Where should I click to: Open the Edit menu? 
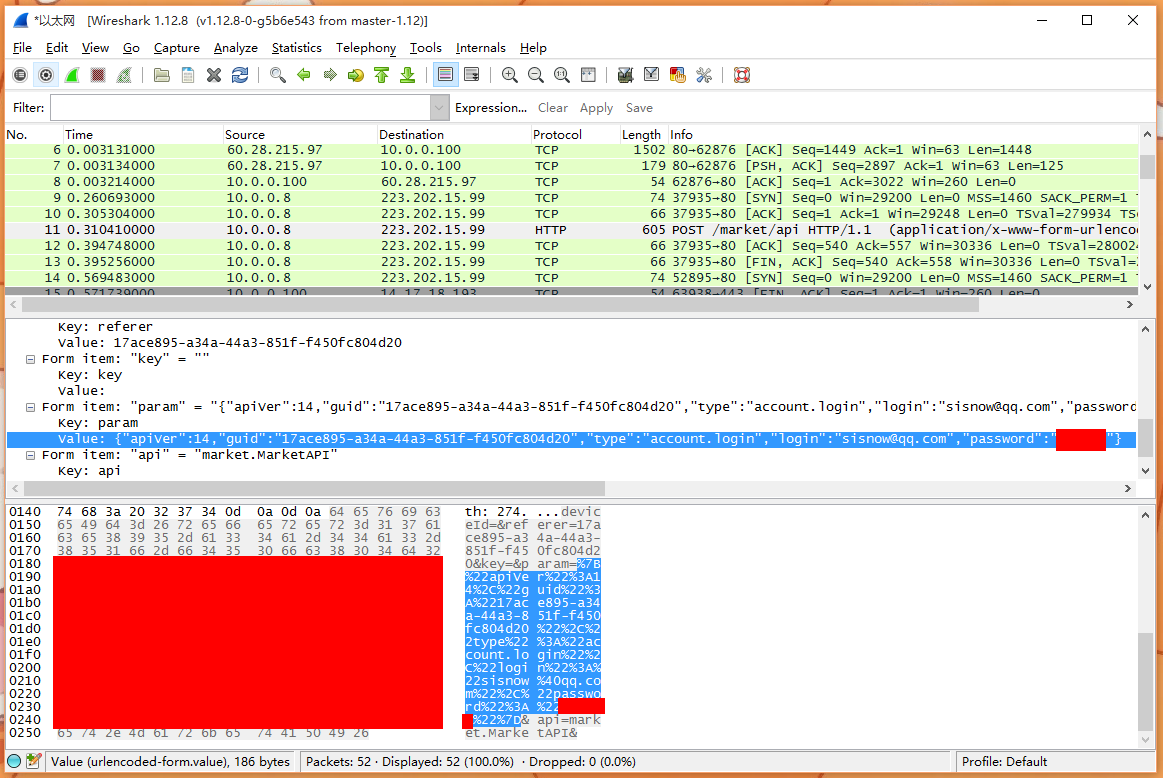pos(56,47)
